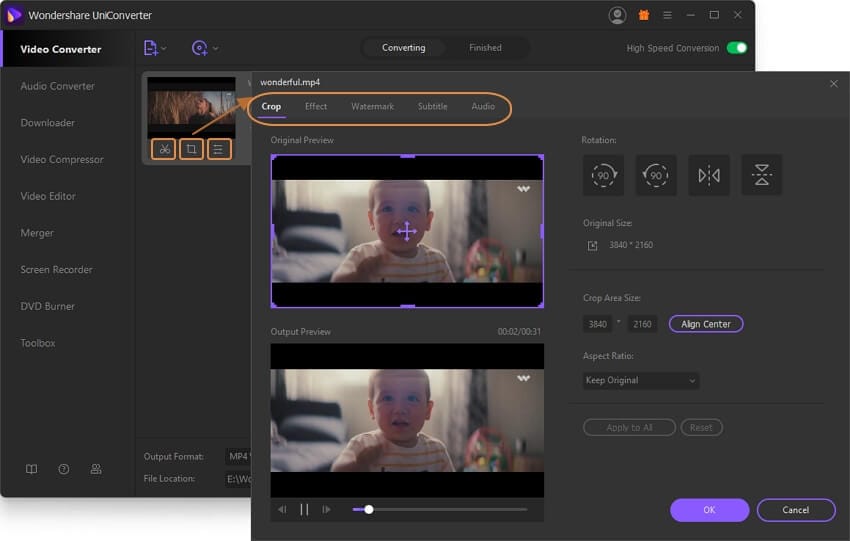The image size is (850, 541).
Task: Click the Output Format MP4 field
Action: (x=238, y=456)
